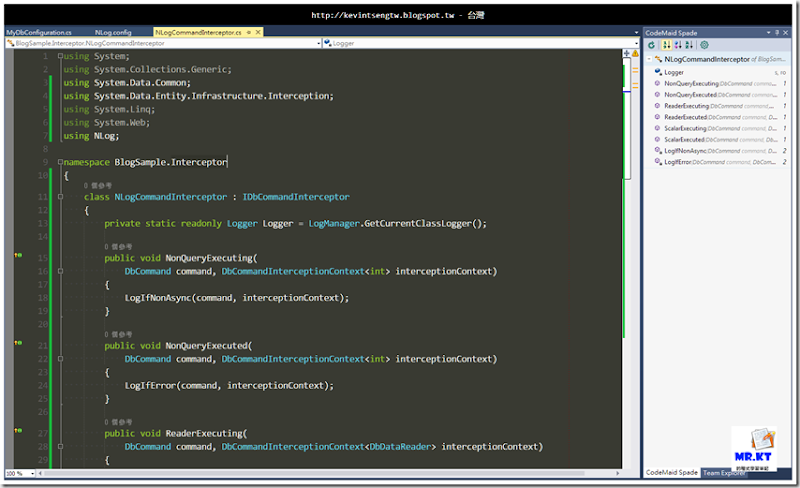Collapse the ReaderExecuting method block
Screen dimensions: 800x488
pos(60,447)
